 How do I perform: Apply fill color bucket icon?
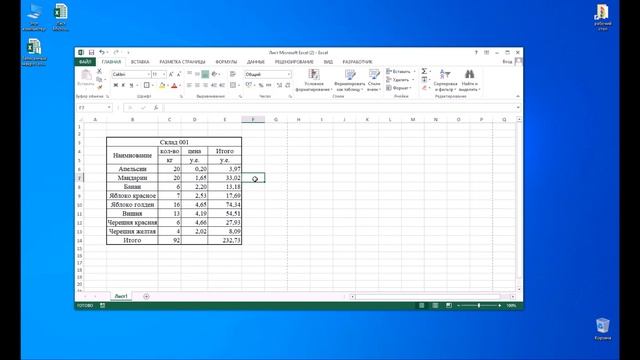pos(162,85)
